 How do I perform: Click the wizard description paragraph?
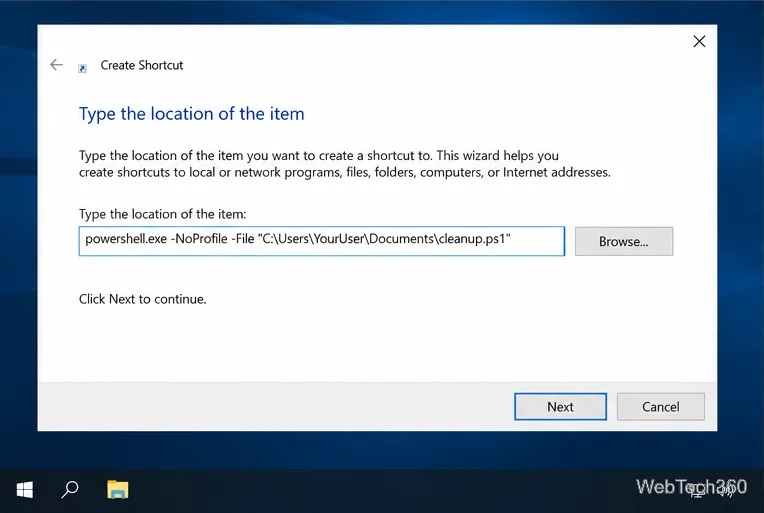(344, 164)
